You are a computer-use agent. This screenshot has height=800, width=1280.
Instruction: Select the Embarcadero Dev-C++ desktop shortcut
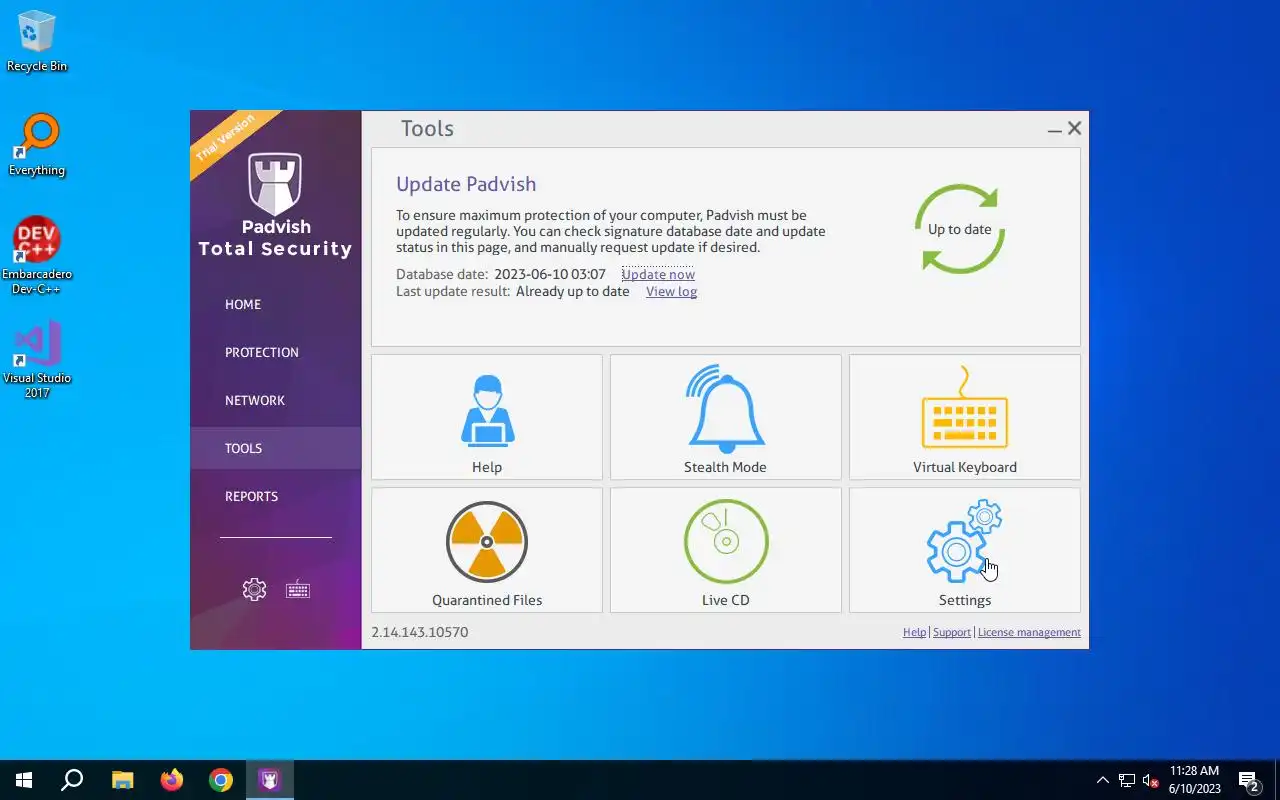pyautogui.click(x=37, y=256)
